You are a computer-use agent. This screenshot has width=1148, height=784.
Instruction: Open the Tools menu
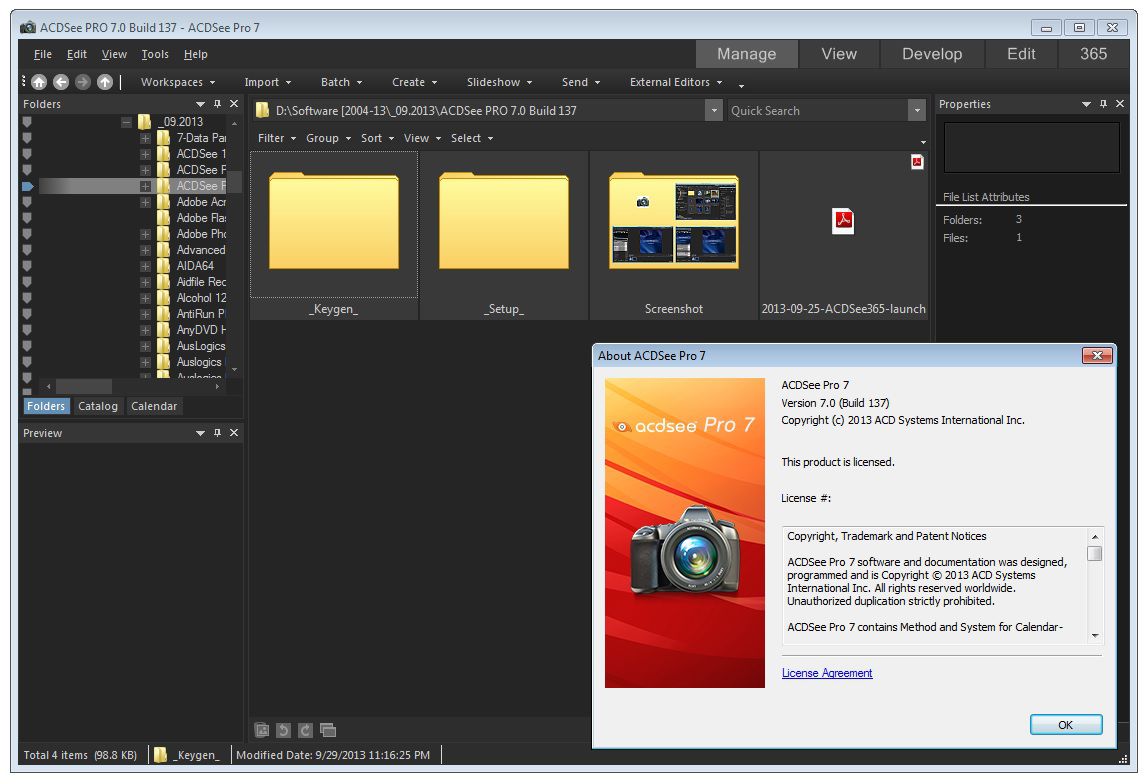point(154,54)
